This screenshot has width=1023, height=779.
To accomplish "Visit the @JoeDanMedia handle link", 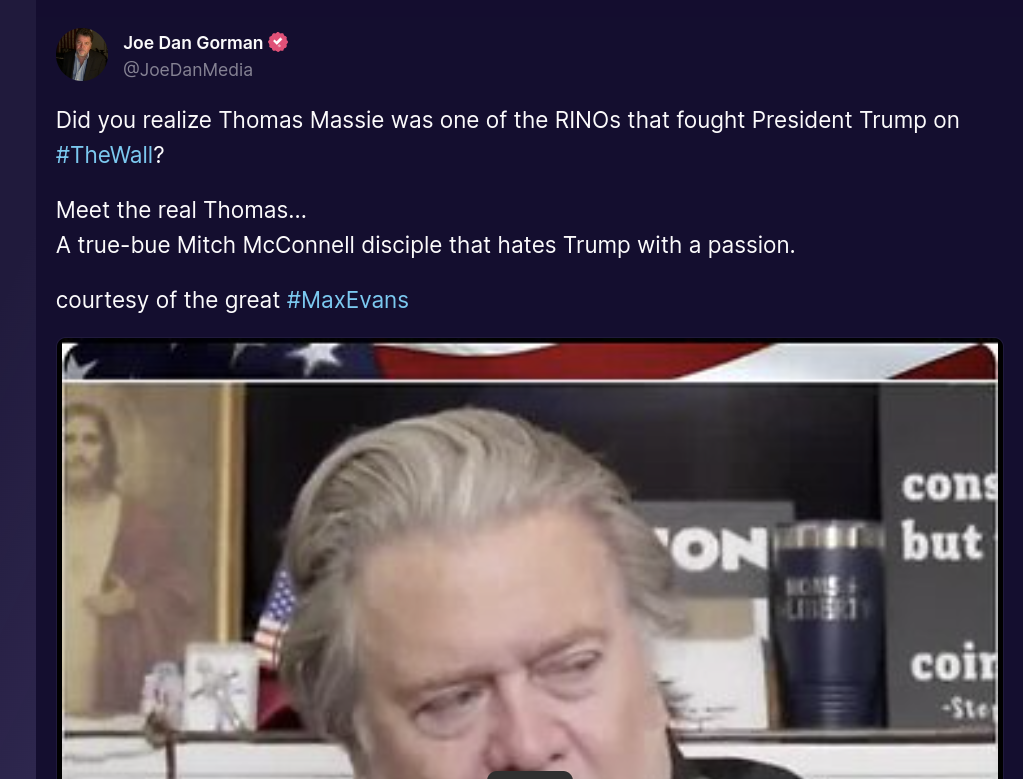I will tap(188, 70).
